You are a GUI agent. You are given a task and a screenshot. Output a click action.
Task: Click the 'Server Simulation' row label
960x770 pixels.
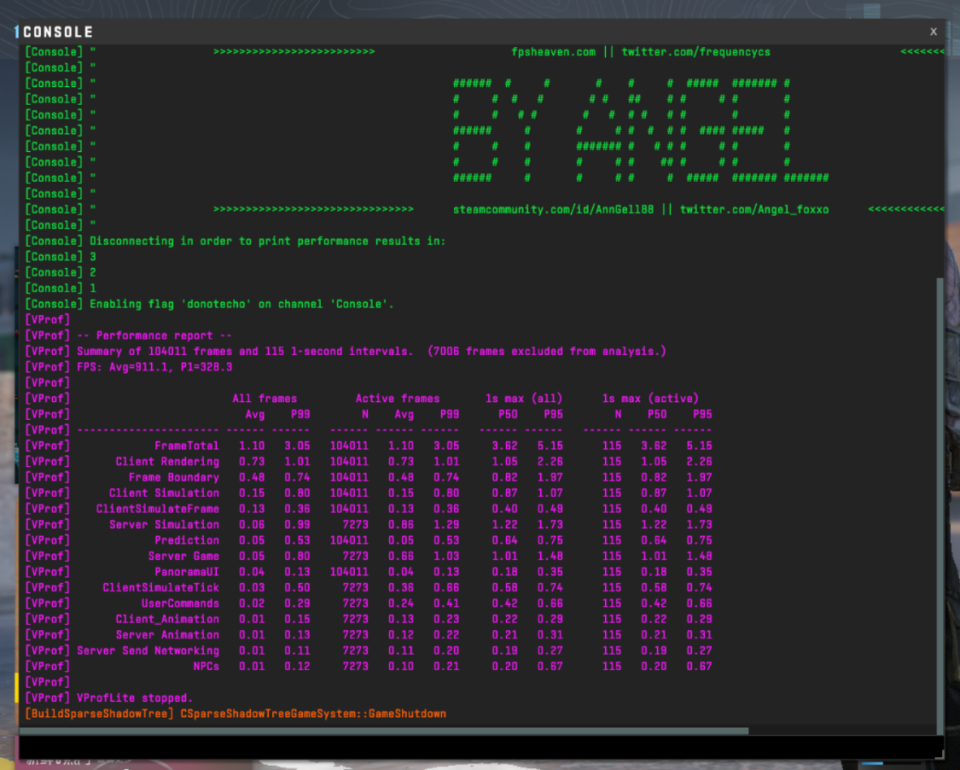click(164, 525)
